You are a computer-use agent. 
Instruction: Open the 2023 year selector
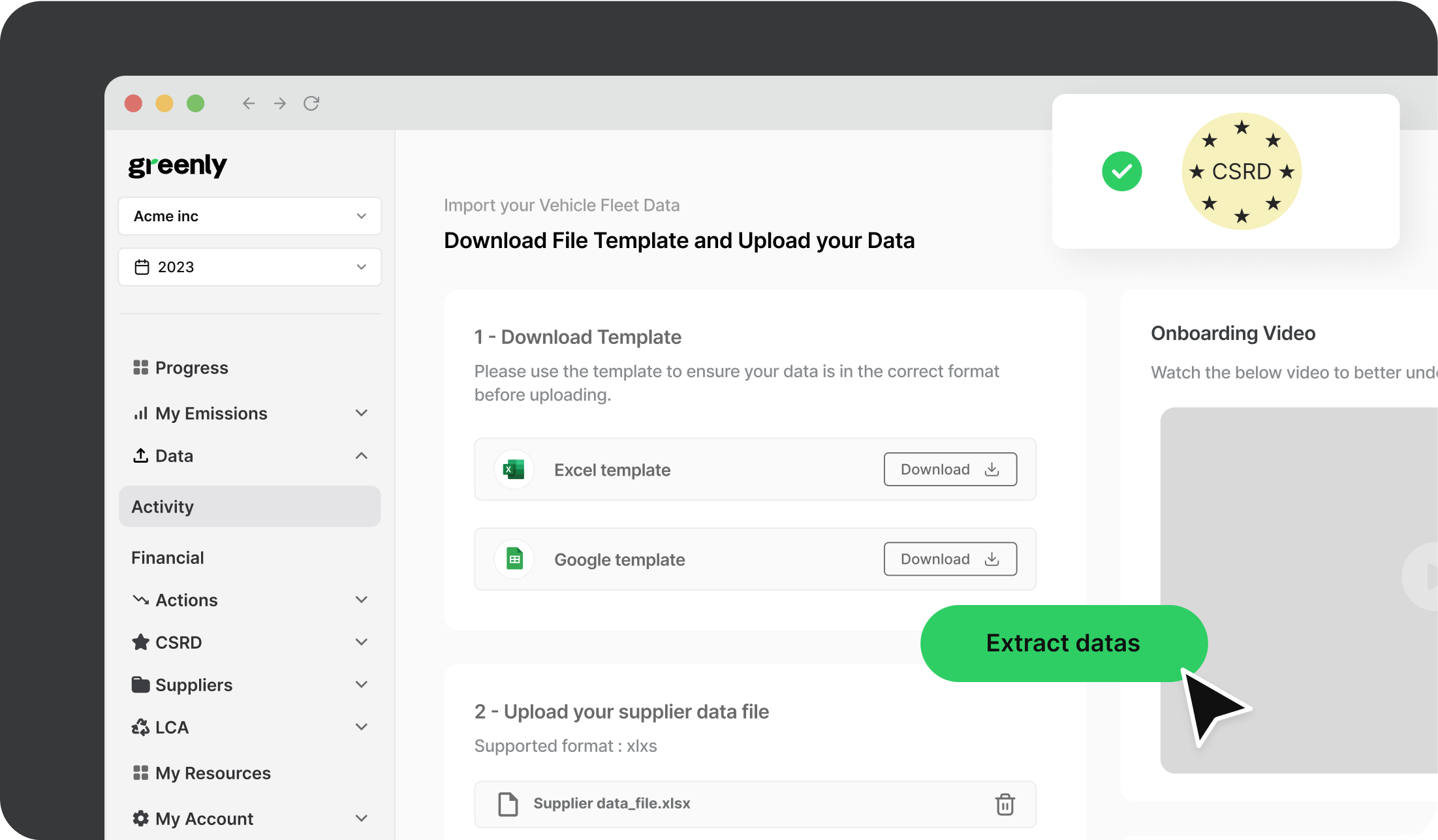pos(249,267)
